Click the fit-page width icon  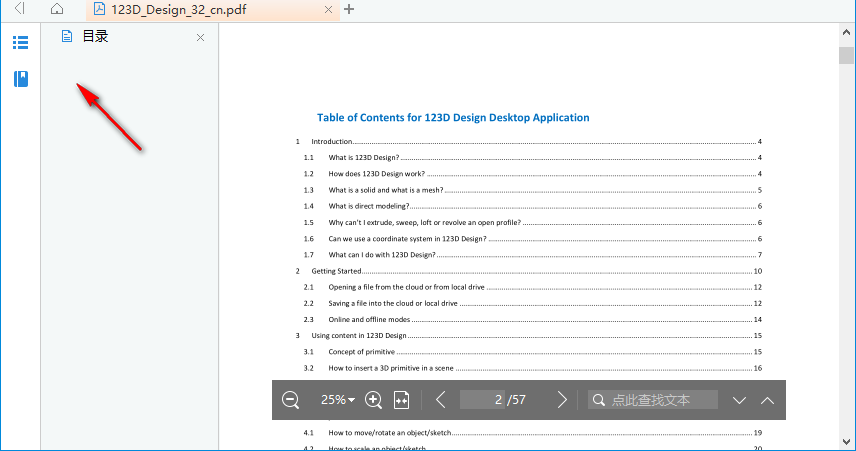click(x=401, y=400)
